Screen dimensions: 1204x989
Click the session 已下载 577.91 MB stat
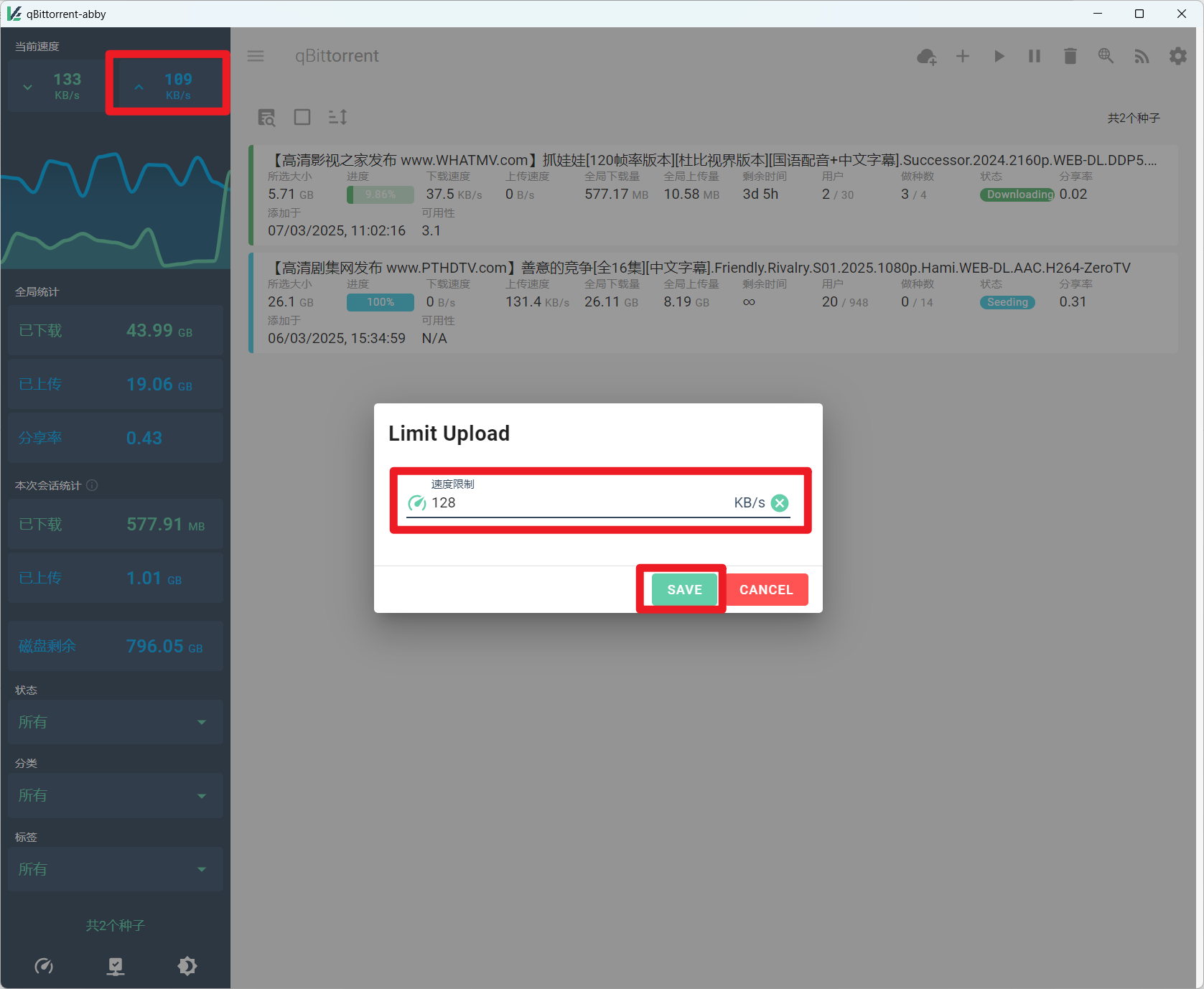tap(116, 524)
